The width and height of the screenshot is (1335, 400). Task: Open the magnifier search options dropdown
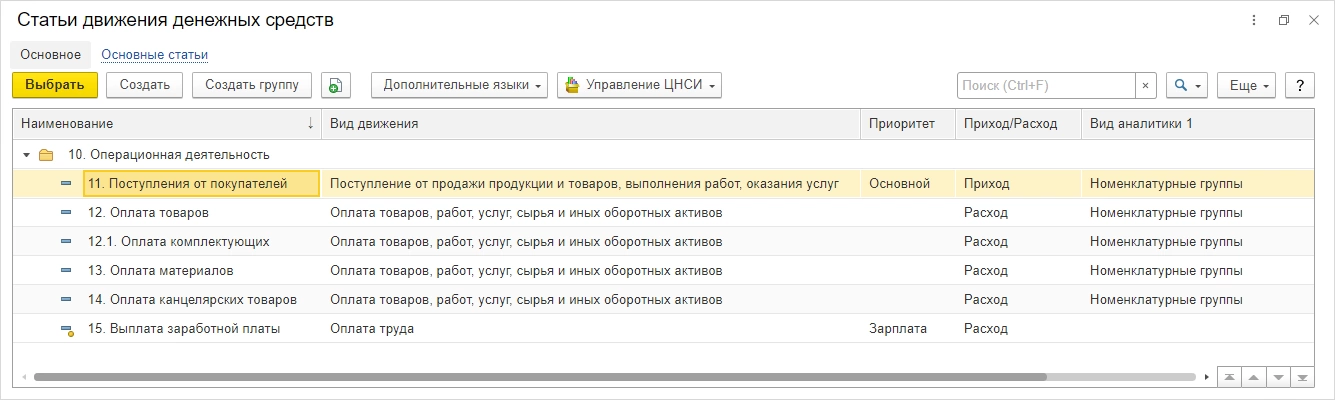click(1187, 85)
